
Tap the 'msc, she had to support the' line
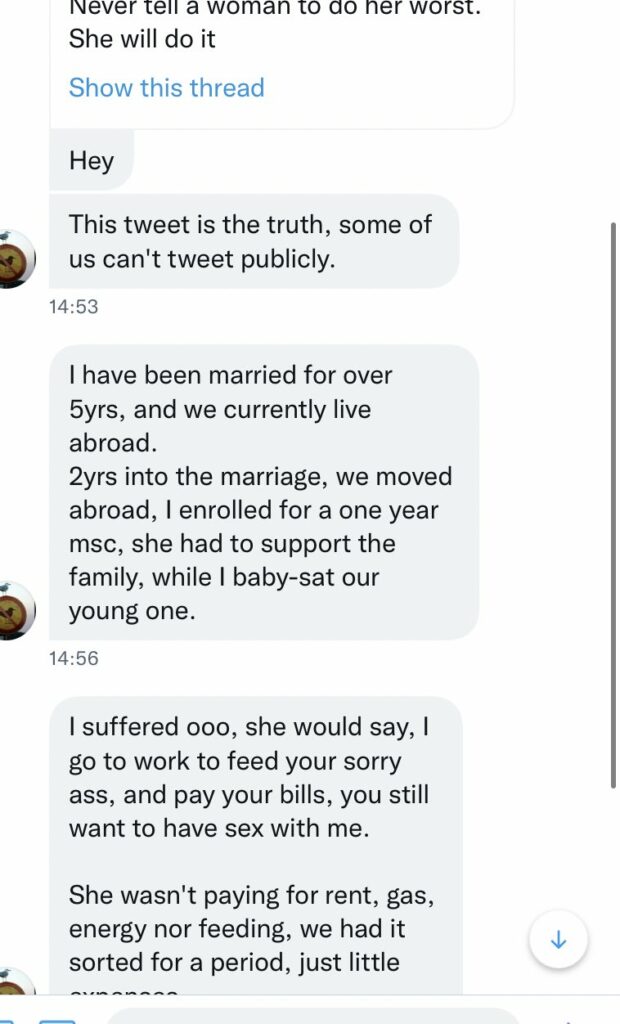[x=231, y=544]
